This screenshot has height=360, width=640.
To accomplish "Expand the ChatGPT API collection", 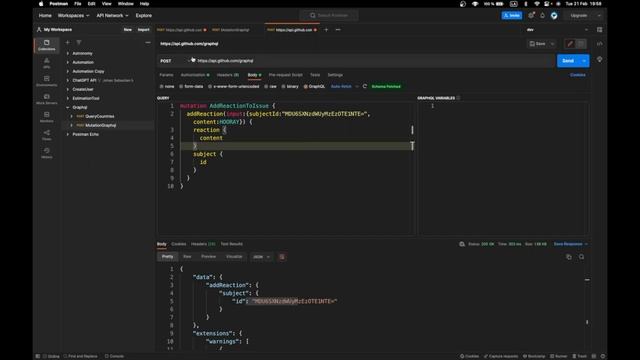I will [x=68, y=80].
